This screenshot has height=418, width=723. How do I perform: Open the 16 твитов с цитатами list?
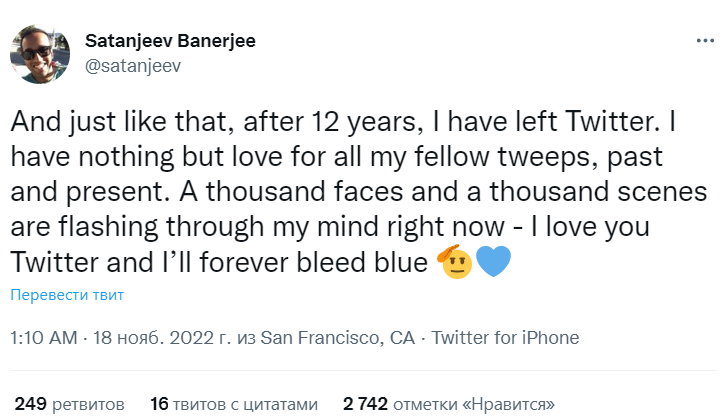pyautogui.click(x=234, y=404)
